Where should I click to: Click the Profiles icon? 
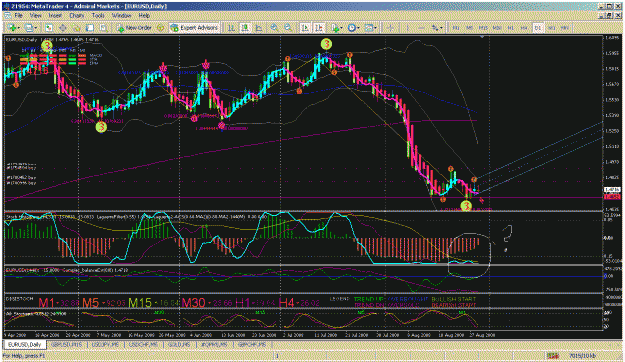click(28, 28)
